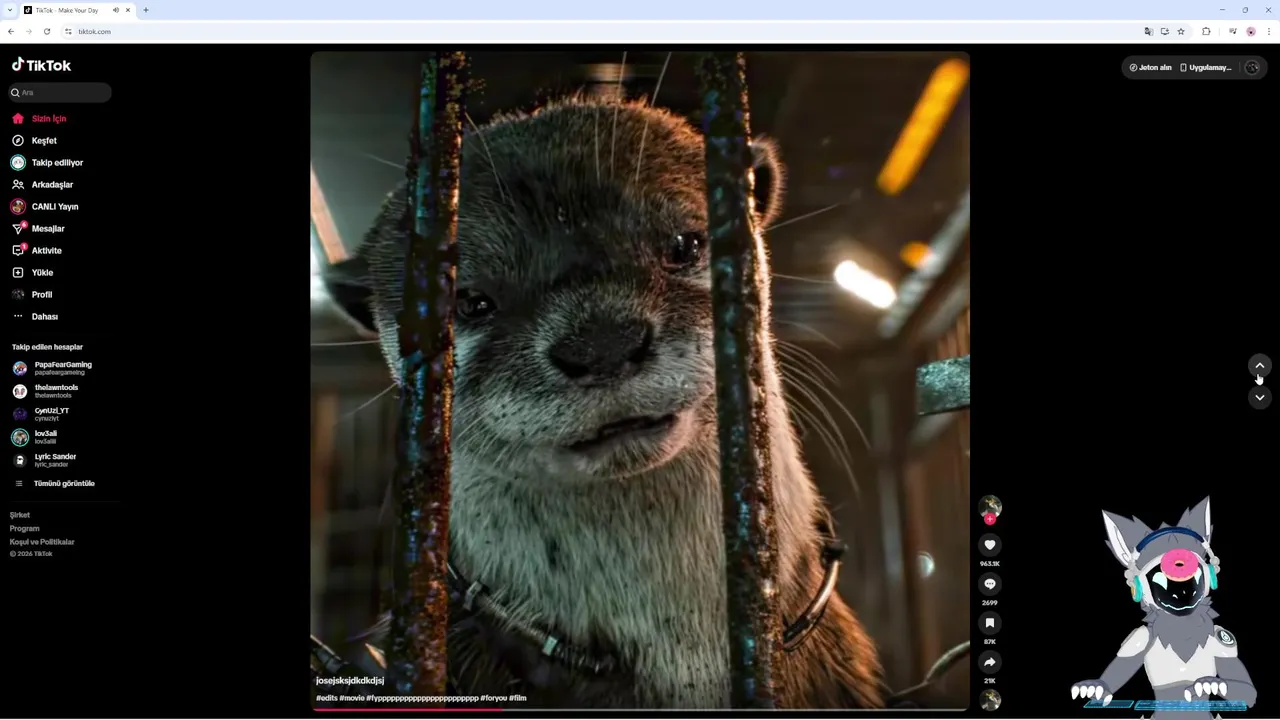Open thelawntools account

[46, 391]
